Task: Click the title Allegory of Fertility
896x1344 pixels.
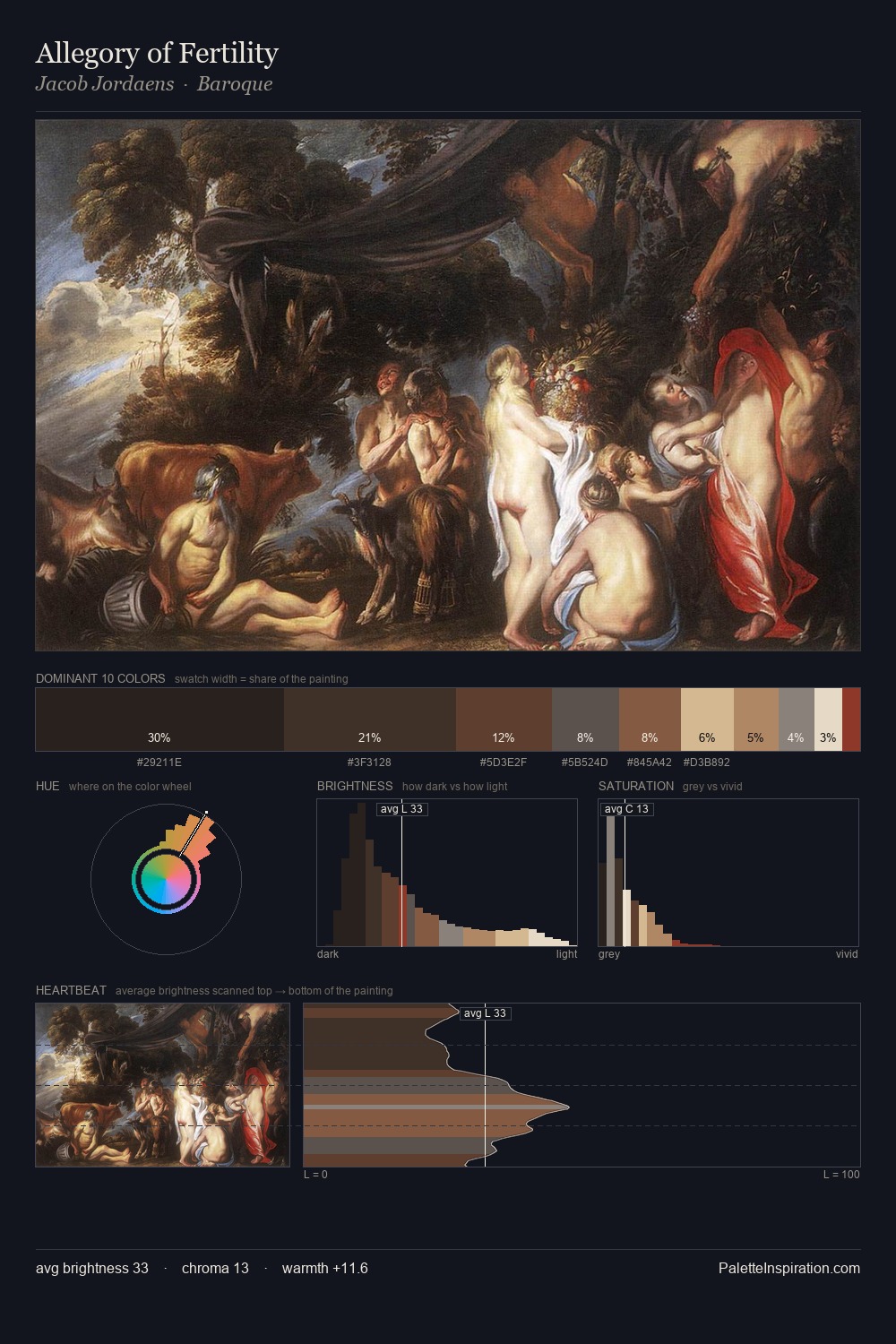Action: pyautogui.click(x=157, y=54)
